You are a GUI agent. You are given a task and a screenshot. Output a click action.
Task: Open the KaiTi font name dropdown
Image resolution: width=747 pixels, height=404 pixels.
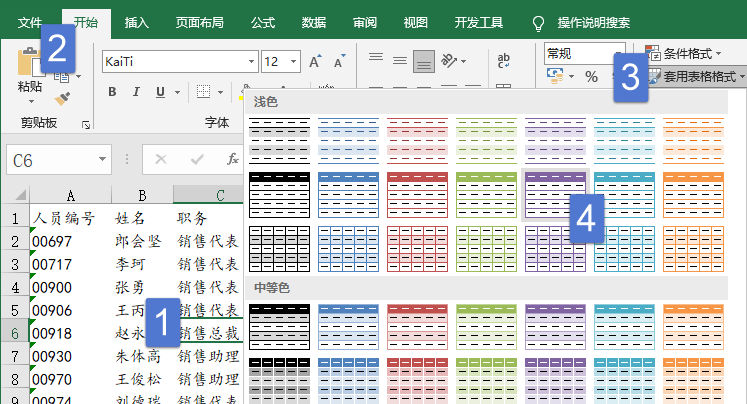(x=251, y=61)
